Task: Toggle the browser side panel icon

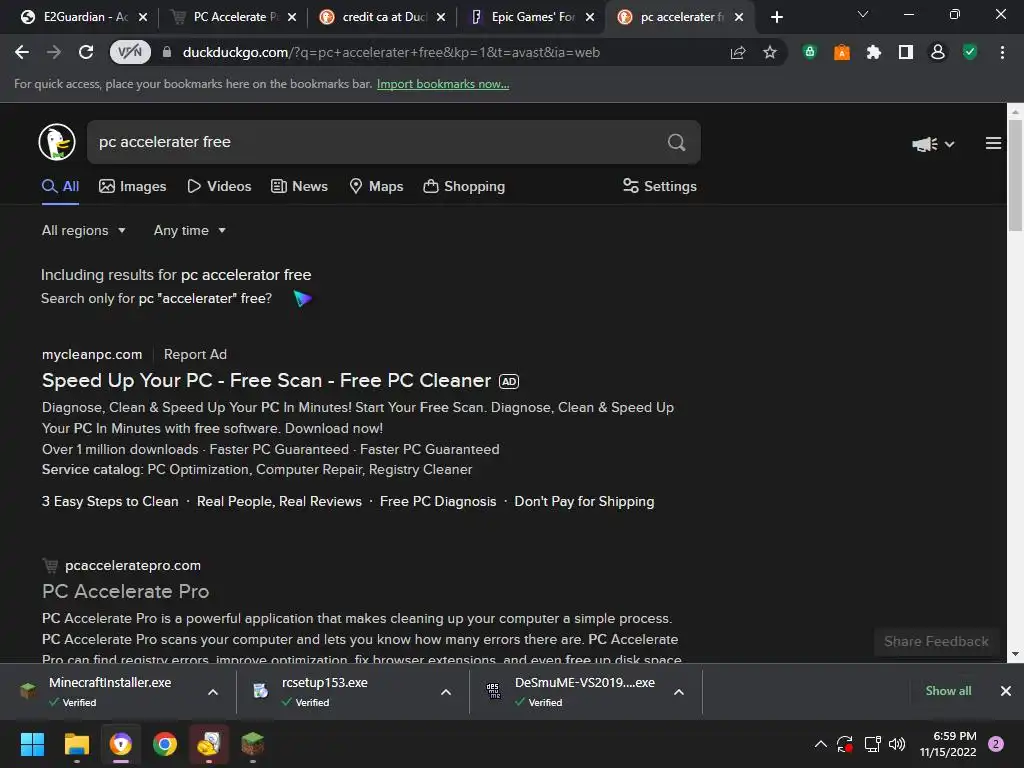Action: (x=906, y=52)
